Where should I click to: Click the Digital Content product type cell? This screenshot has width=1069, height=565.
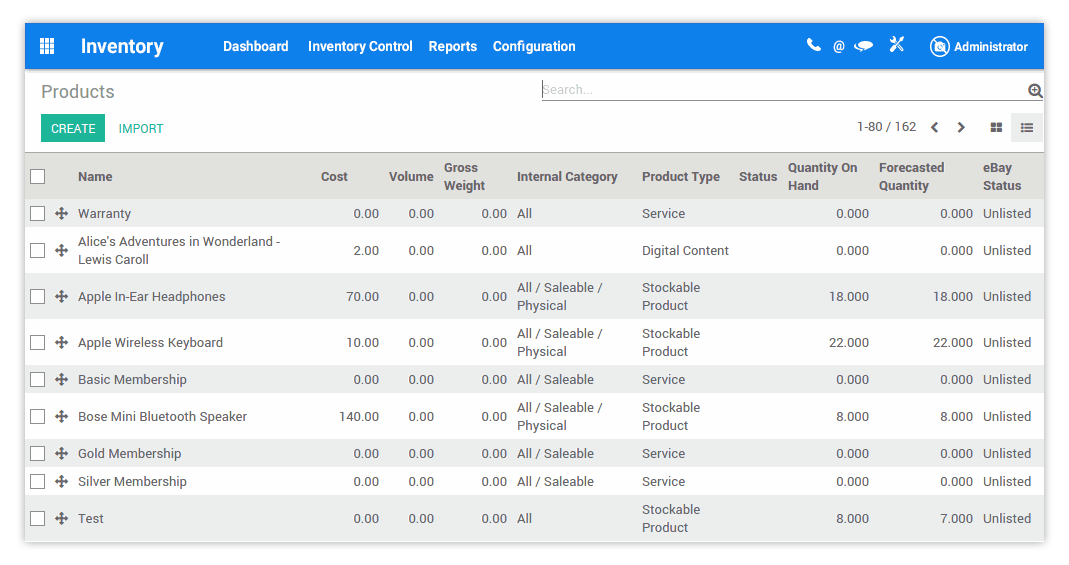click(685, 250)
